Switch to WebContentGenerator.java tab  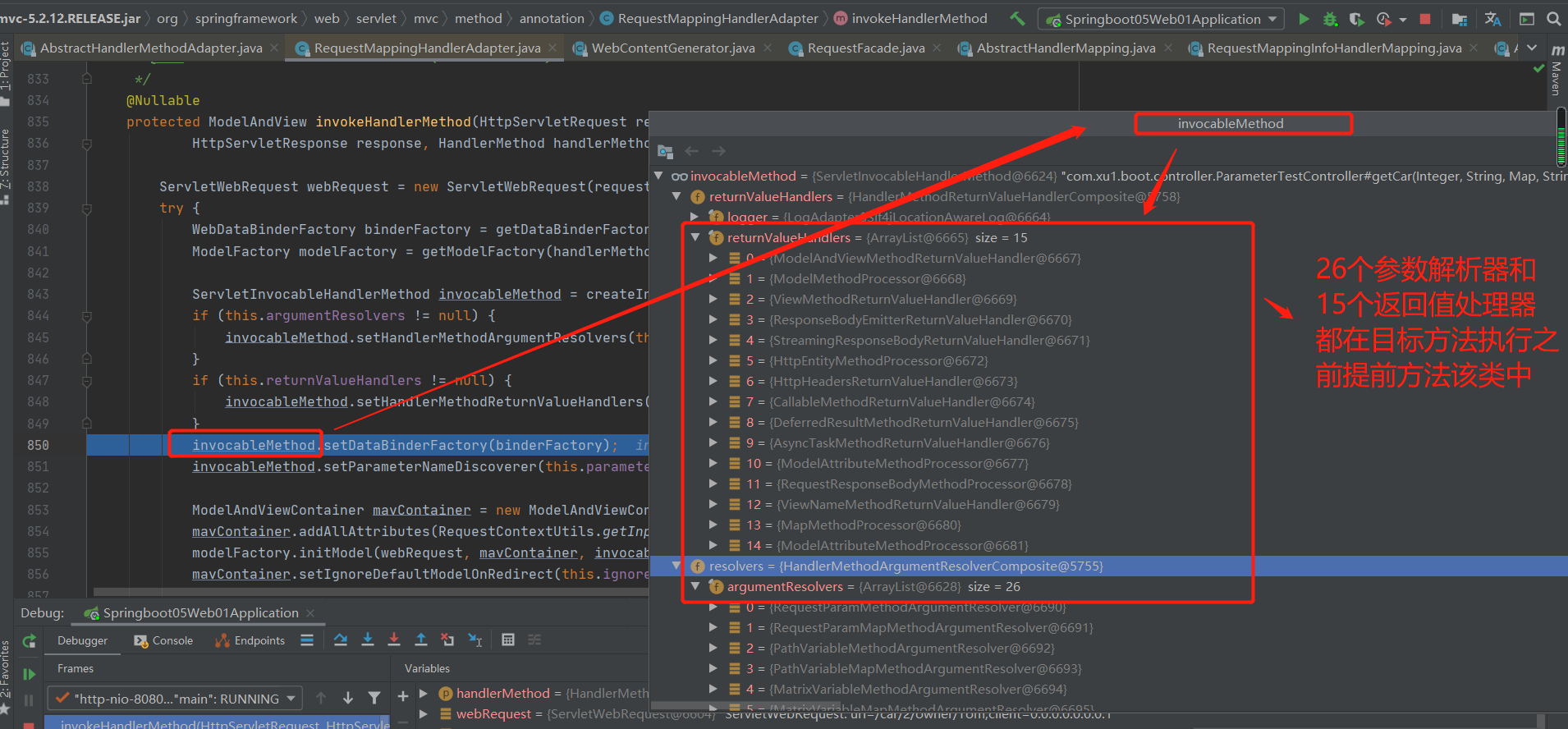[x=673, y=48]
